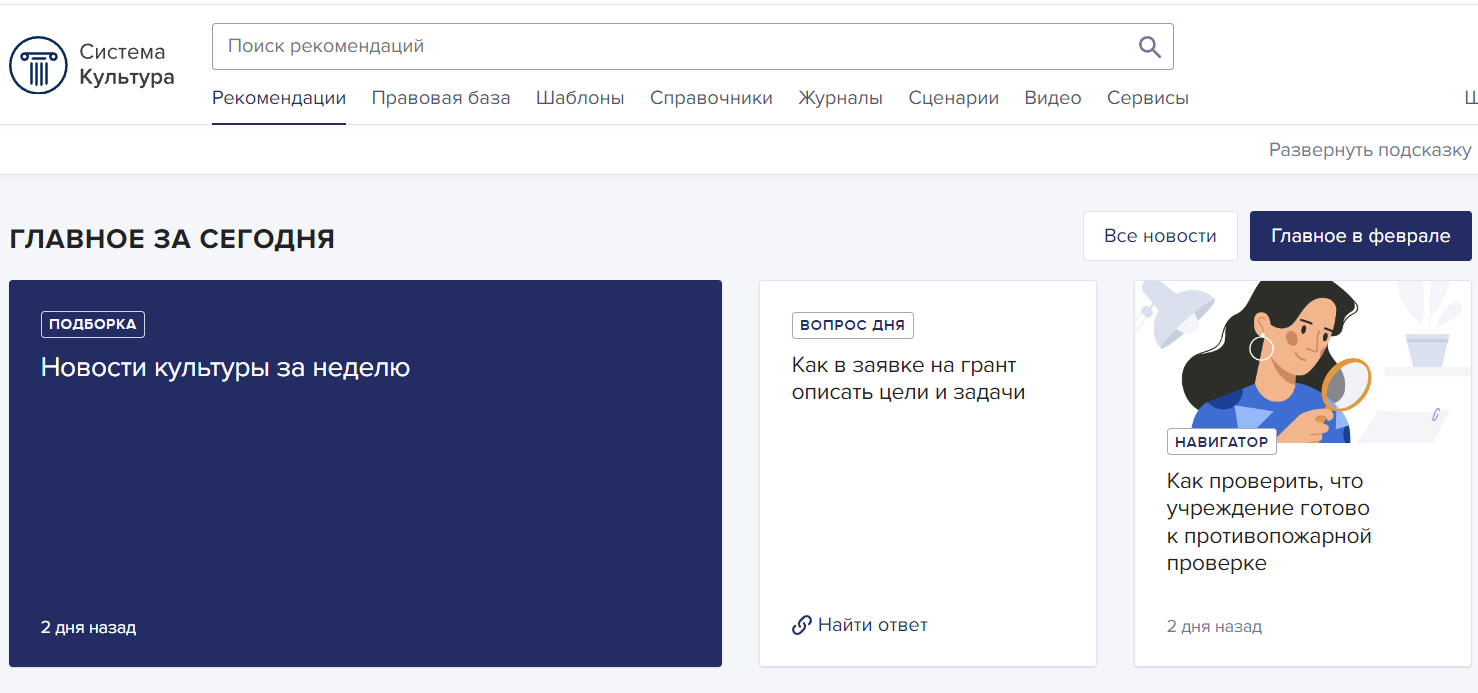
Task: Select the Журналы menu item
Action: click(x=840, y=98)
